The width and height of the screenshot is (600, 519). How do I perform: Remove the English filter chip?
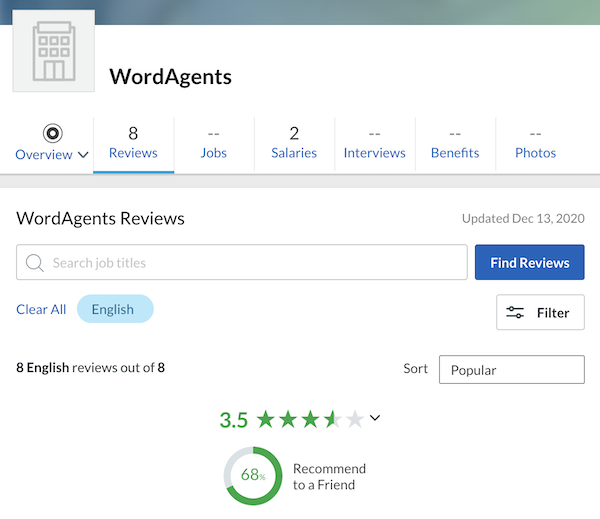click(115, 309)
